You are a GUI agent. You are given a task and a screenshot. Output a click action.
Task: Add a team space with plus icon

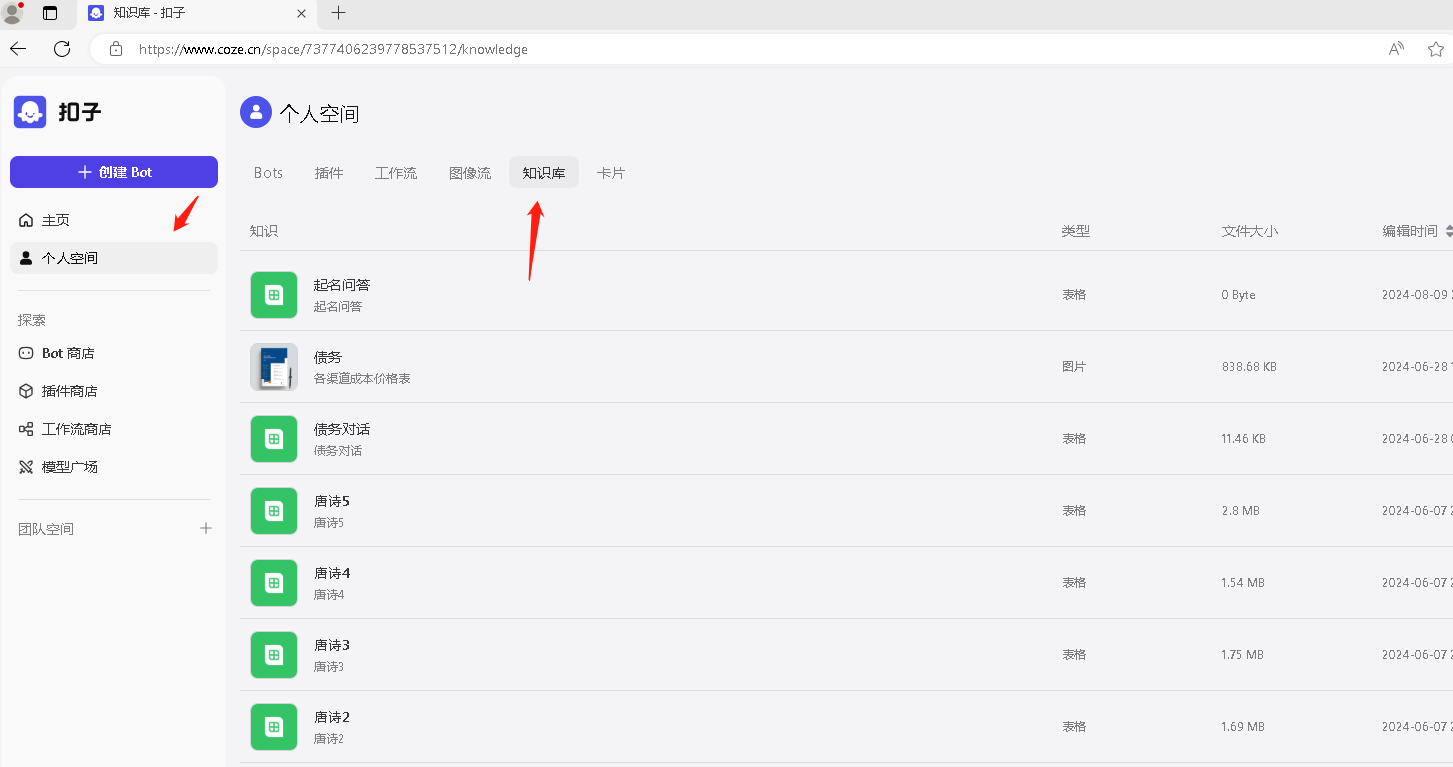point(206,528)
